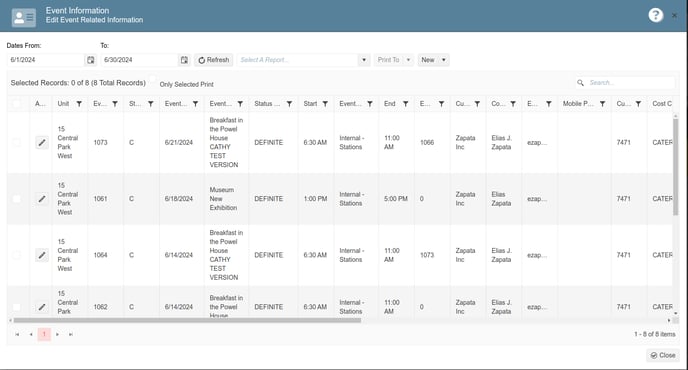Viewport: 688px width, 370px height.
Task: Edit event 1062 with pencil icon
Action: click(42, 307)
